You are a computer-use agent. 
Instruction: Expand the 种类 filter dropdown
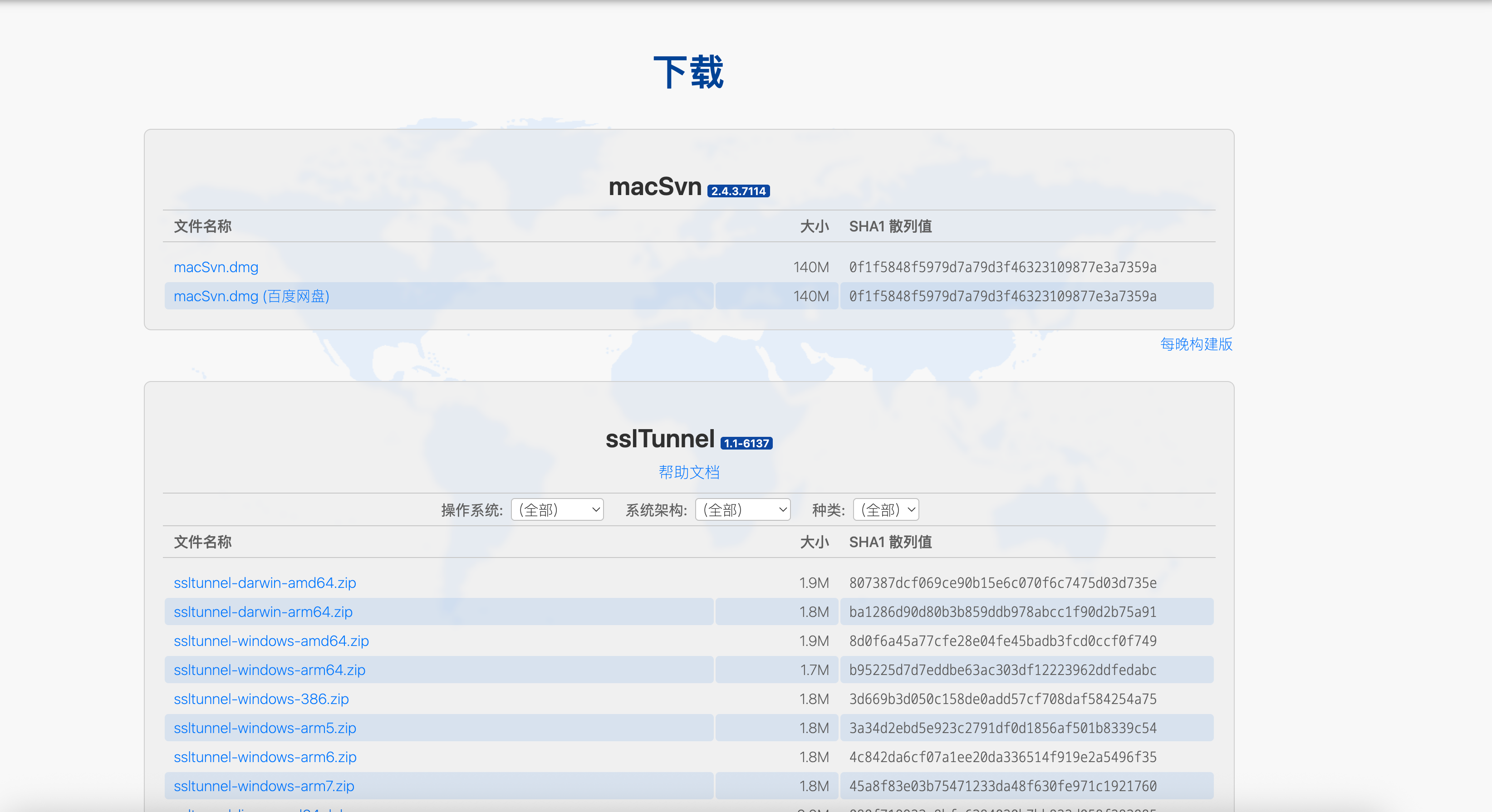pos(885,510)
